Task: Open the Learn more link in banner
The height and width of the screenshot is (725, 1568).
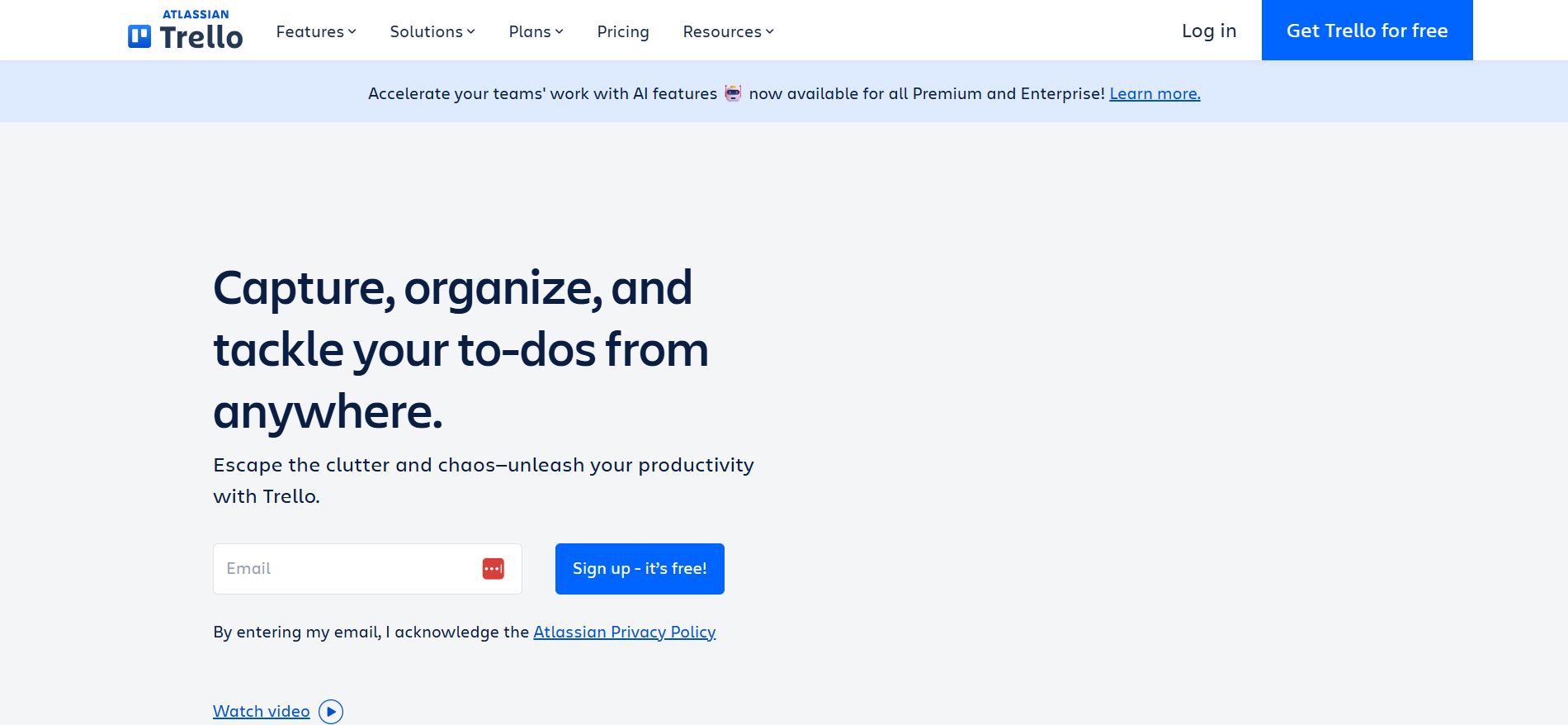Action: point(1155,93)
